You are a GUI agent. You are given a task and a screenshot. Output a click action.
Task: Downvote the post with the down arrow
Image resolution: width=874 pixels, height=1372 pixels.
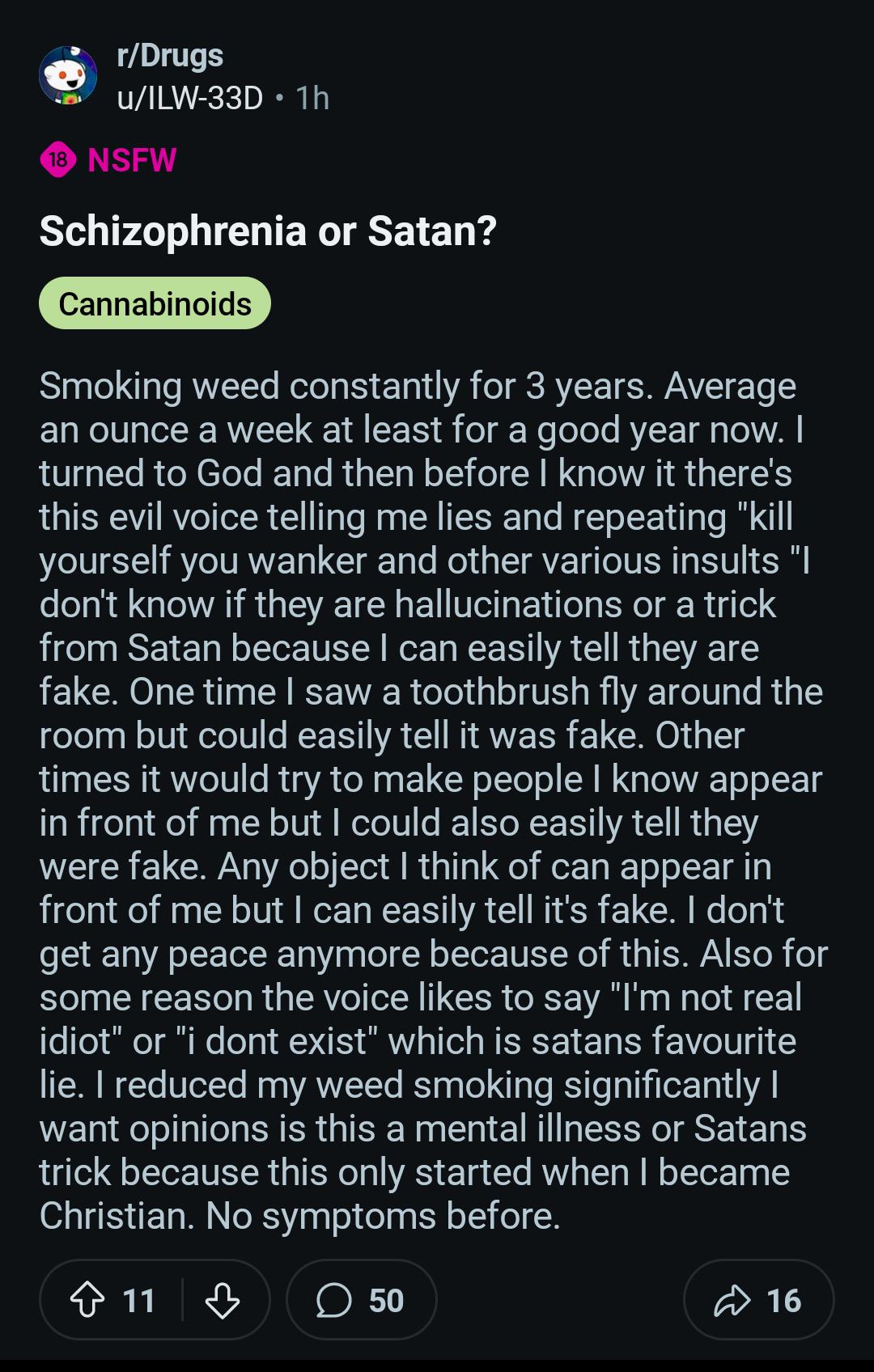pos(222,1301)
